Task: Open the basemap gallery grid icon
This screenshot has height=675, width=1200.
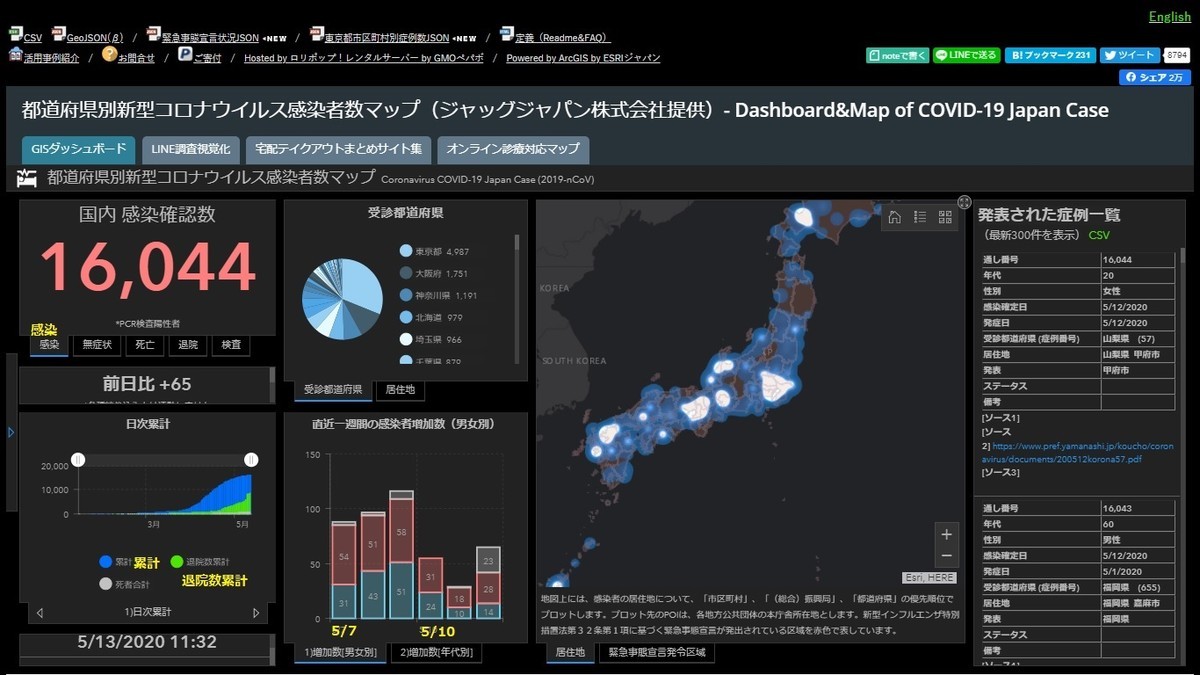Action: click(945, 217)
